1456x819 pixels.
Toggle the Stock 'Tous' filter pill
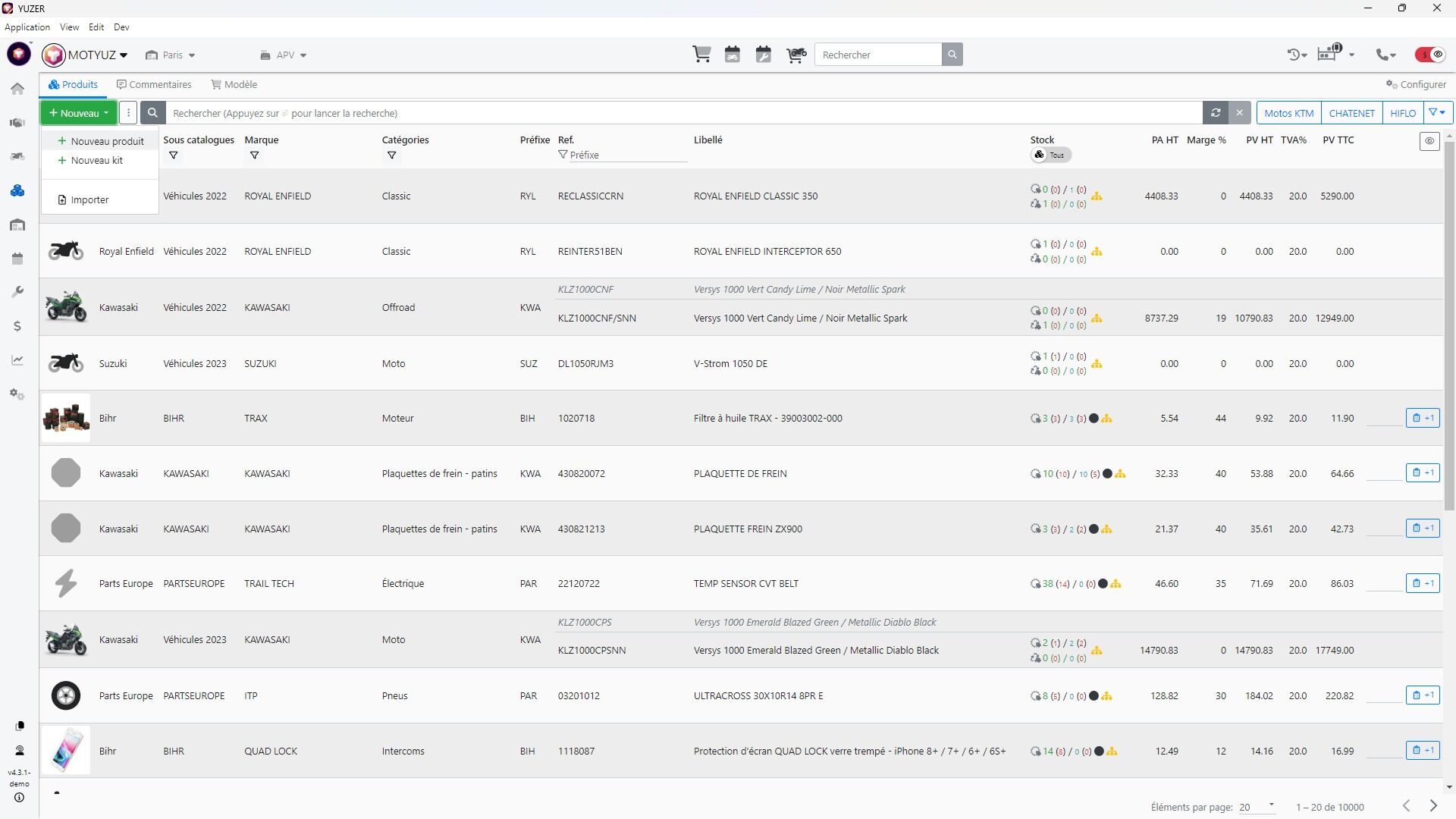[1050, 155]
